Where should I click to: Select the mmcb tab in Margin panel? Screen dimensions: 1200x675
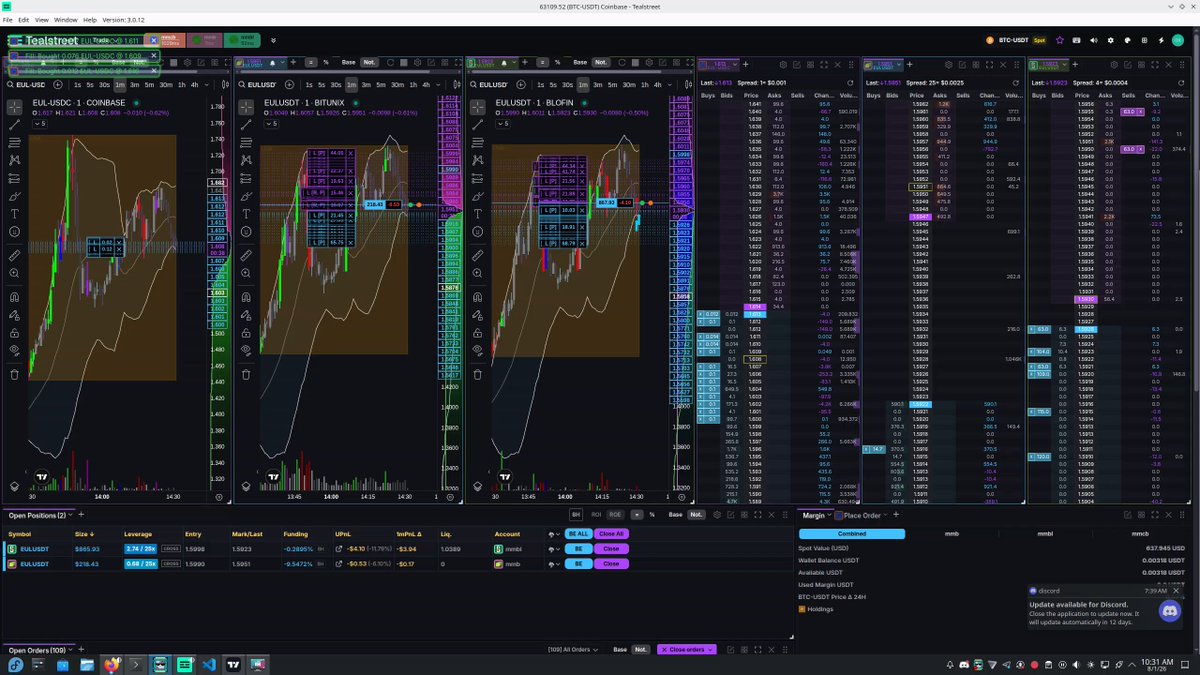pos(1140,534)
